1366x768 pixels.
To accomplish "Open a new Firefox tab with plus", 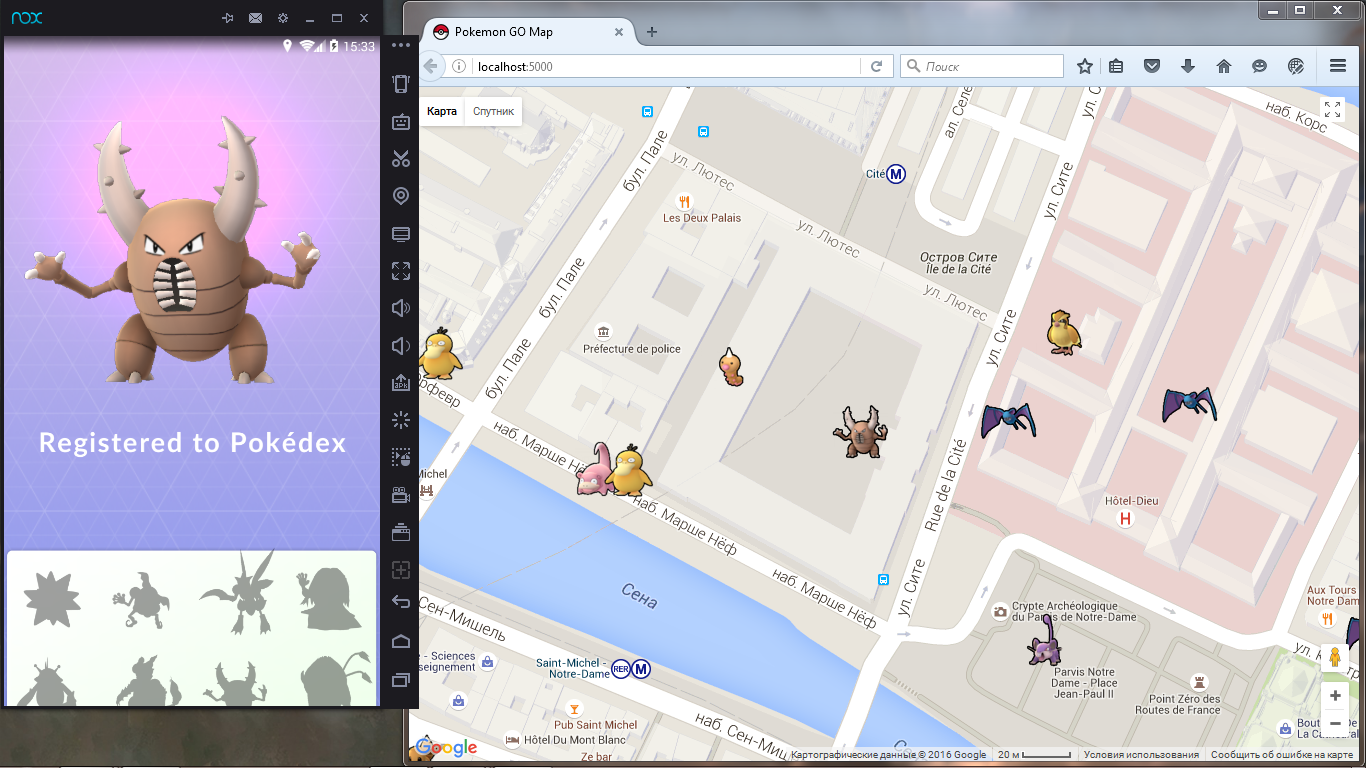I will coord(652,32).
